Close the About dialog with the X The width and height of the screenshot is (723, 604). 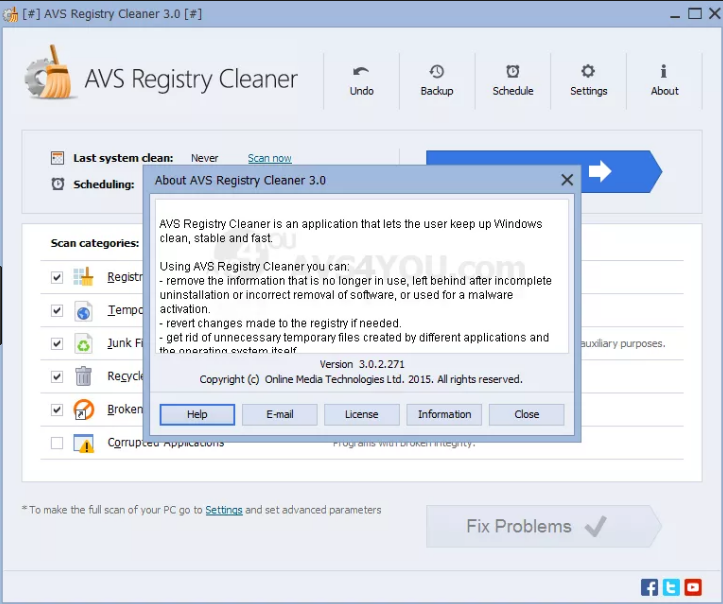point(567,180)
